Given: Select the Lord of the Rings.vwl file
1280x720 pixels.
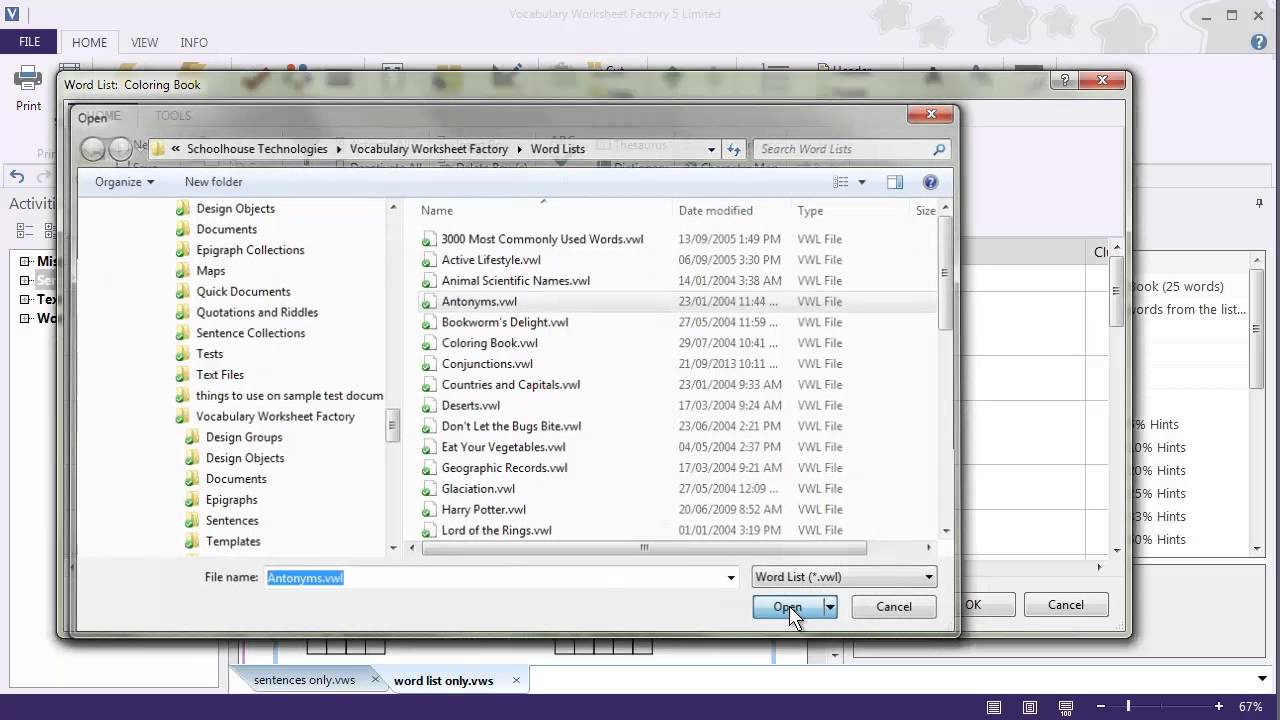Looking at the screenshot, I should pos(496,530).
